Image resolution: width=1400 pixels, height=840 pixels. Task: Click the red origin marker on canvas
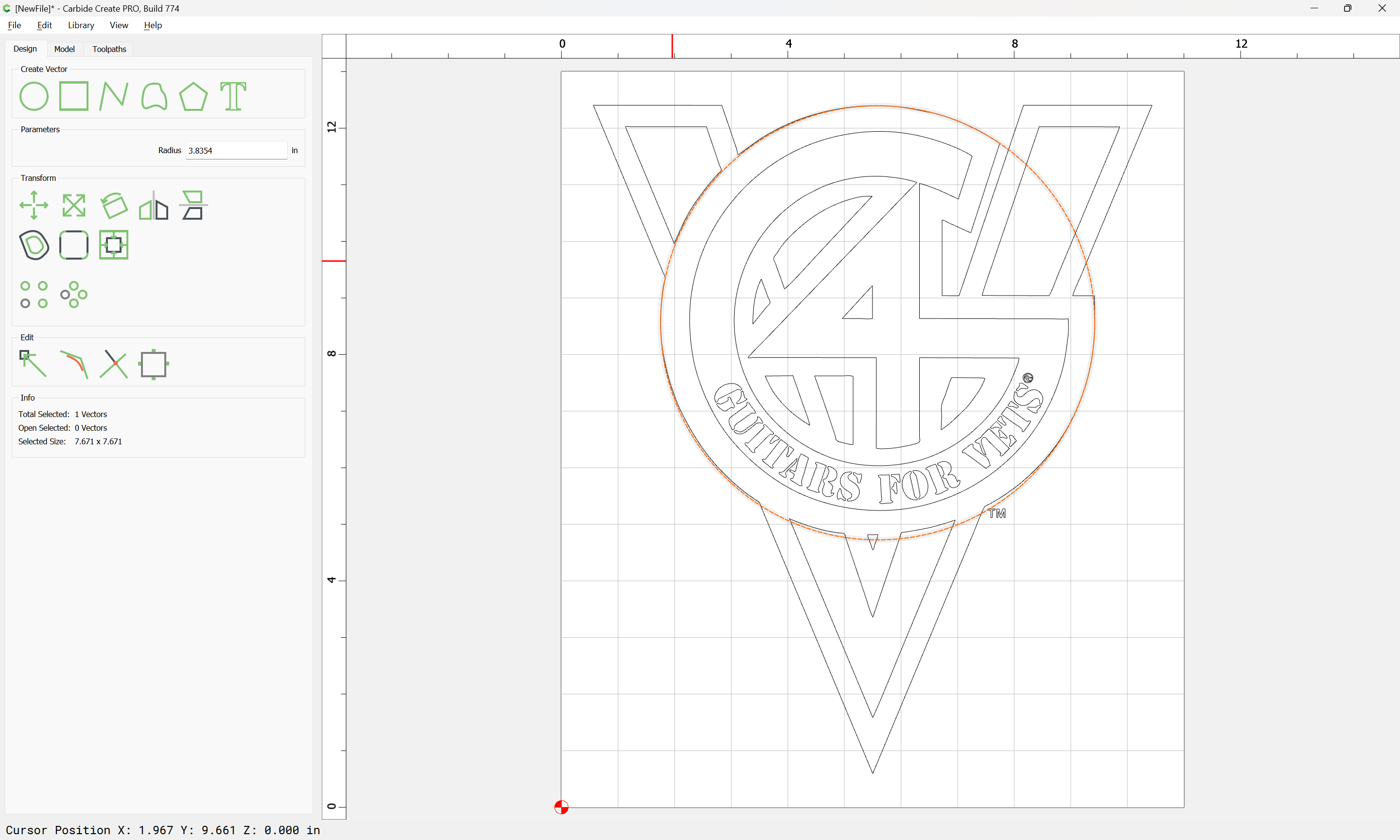[x=561, y=807]
